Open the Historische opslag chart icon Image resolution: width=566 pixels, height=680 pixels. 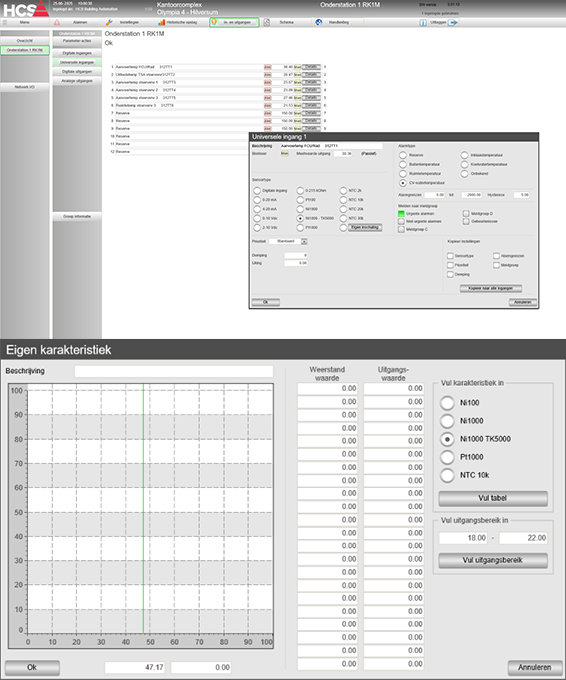[x=161, y=22]
